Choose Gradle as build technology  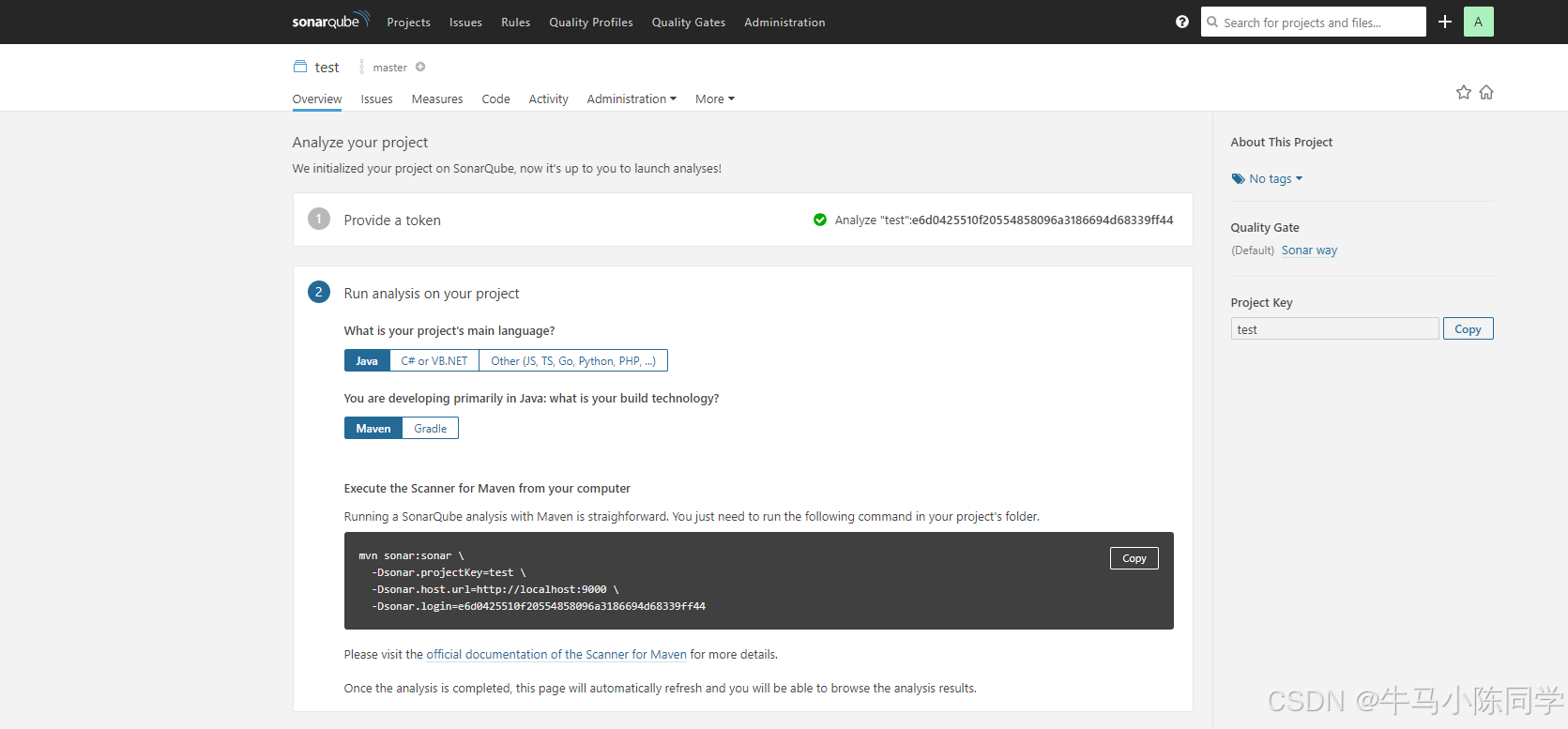click(x=431, y=428)
